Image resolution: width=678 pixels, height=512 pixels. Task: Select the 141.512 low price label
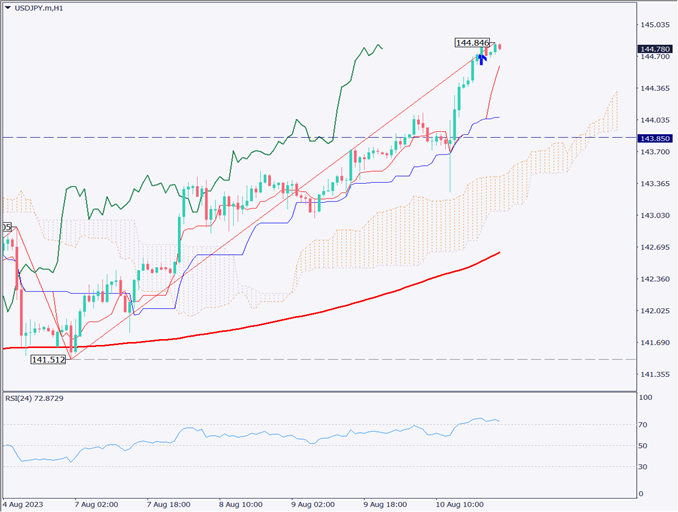[48, 359]
